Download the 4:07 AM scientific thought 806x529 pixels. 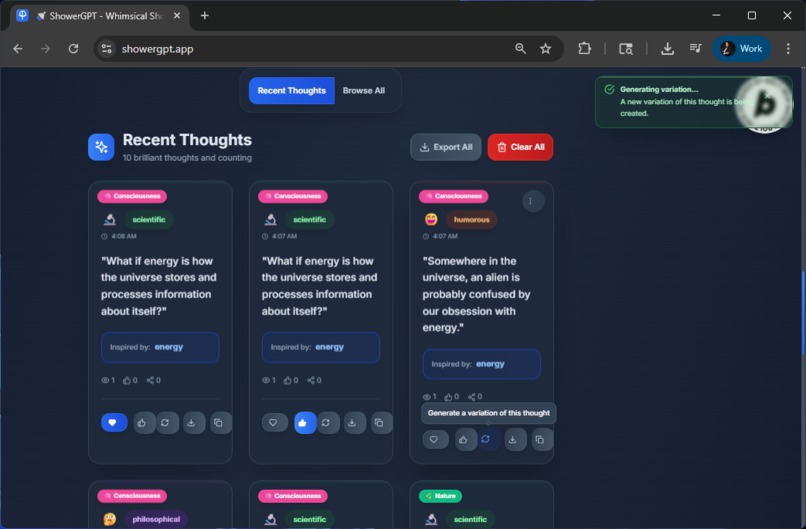pyautogui.click(x=353, y=423)
